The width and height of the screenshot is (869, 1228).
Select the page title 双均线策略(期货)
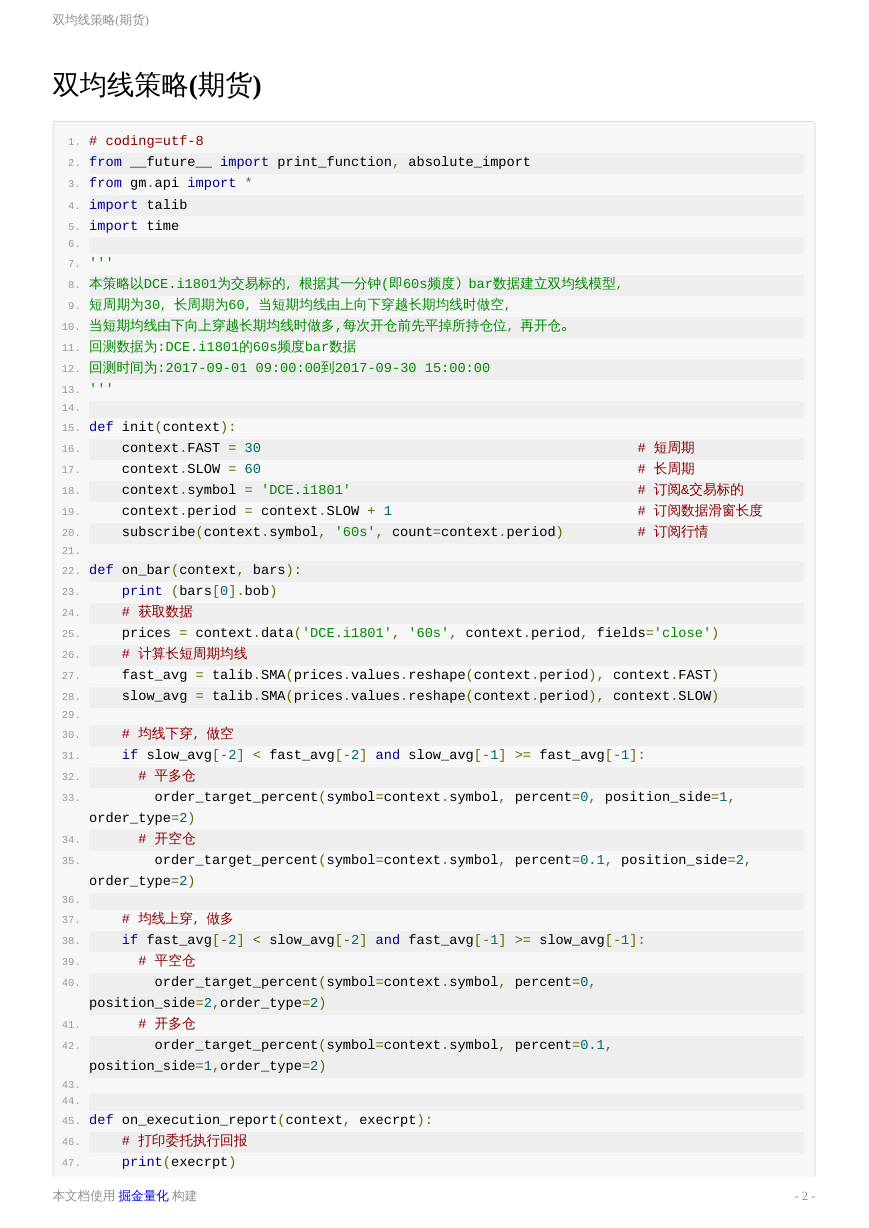click(x=157, y=85)
